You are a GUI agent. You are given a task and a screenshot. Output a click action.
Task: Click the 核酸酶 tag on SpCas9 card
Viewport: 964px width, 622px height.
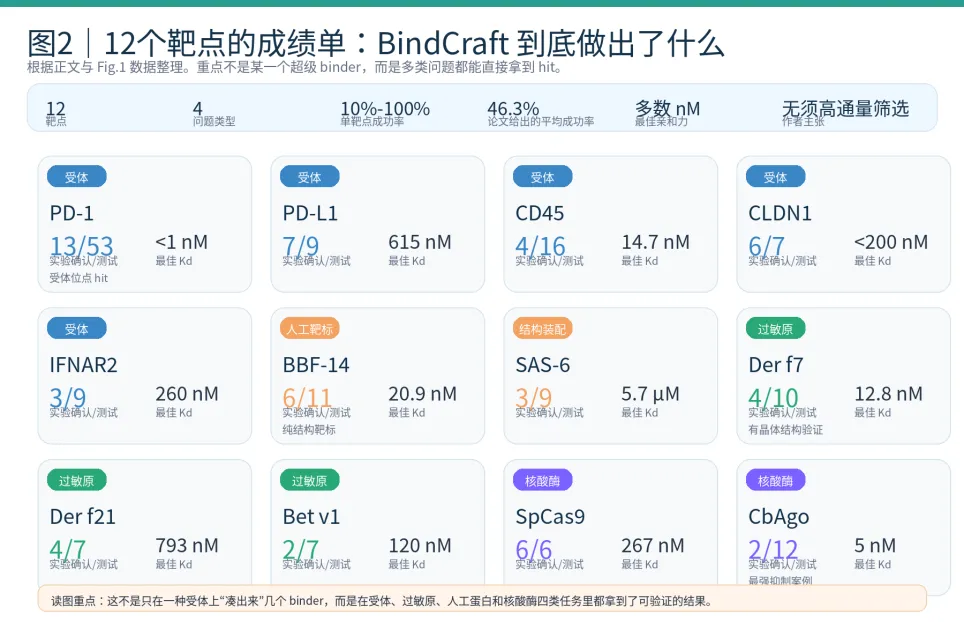coord(543,481)
